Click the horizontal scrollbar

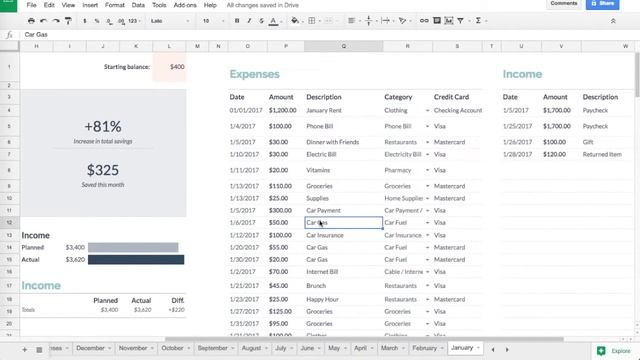[364, 339]
